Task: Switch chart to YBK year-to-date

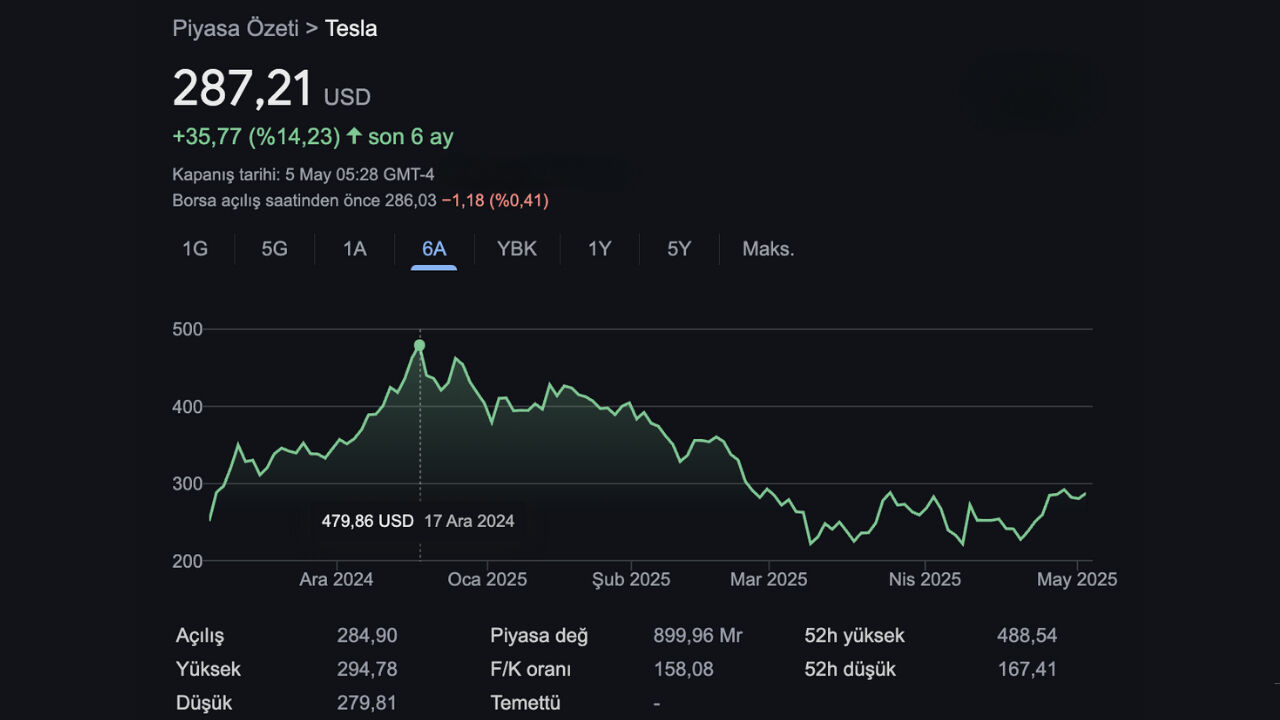Action: click(x=517, y=249)
